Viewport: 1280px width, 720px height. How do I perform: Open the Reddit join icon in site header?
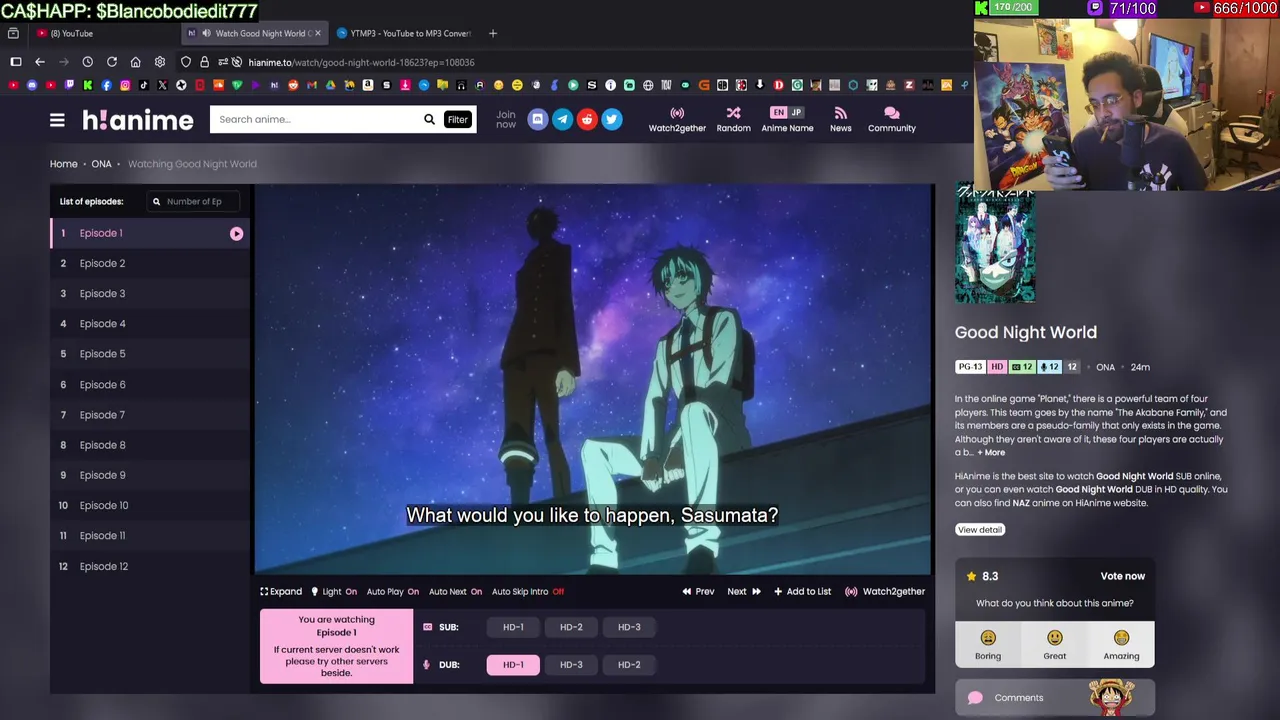tap(587, 120)
